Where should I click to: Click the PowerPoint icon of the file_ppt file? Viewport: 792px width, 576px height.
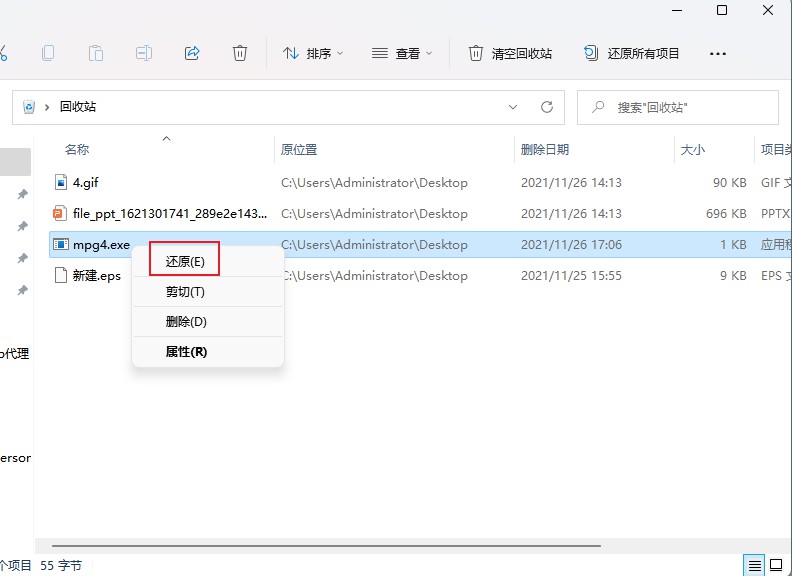(x=60, y=214)
